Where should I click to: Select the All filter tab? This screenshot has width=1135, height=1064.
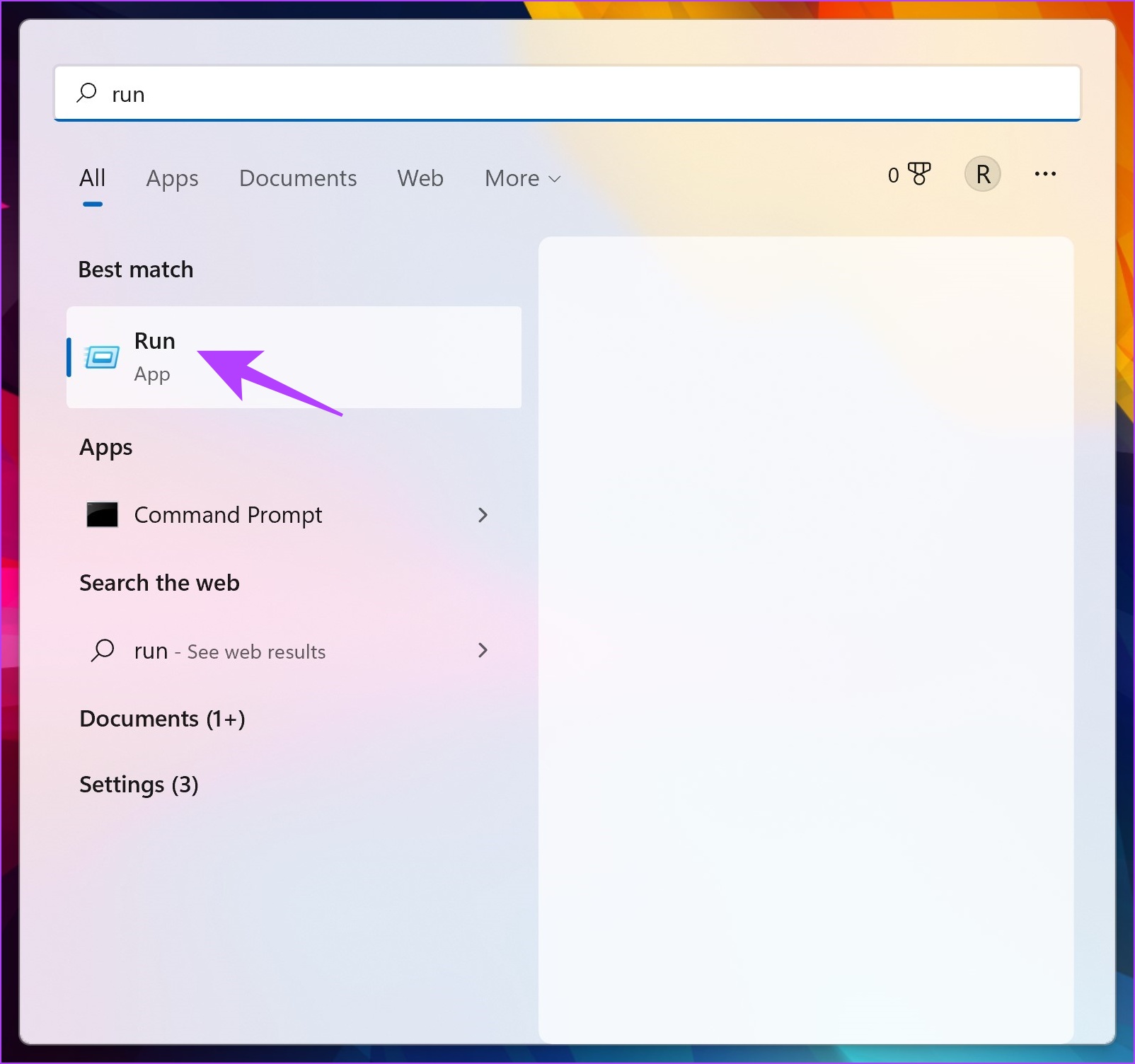point(92,179)
